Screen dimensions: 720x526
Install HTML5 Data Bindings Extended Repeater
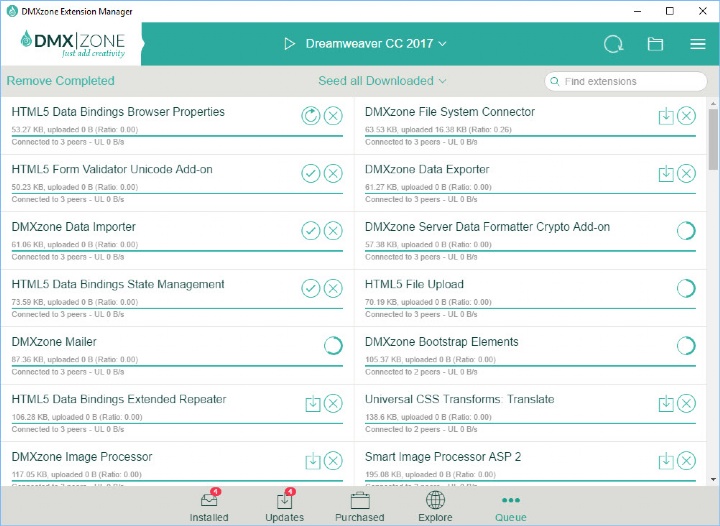[x=313, y=403]
